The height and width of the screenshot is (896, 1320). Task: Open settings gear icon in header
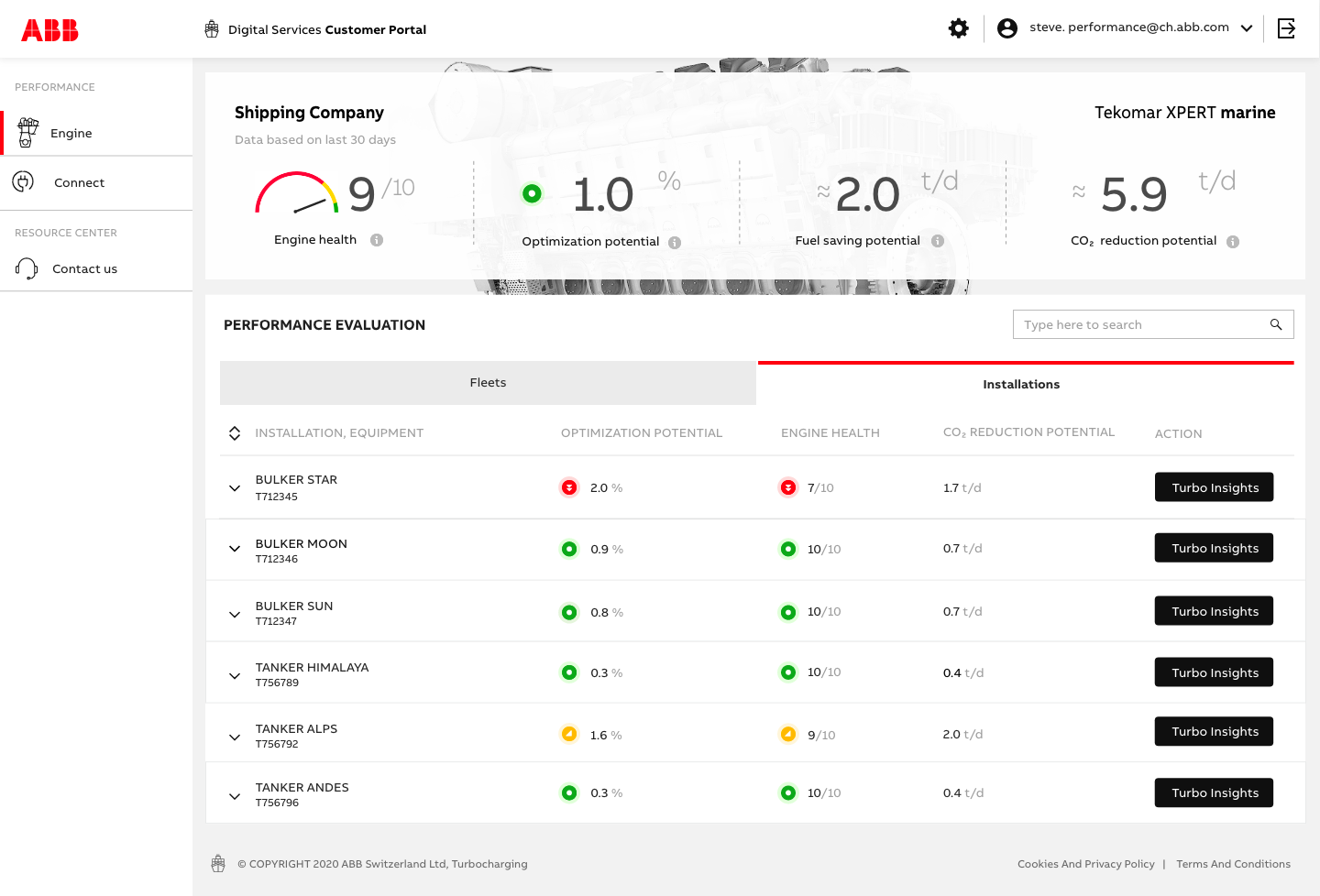(958, 28)
